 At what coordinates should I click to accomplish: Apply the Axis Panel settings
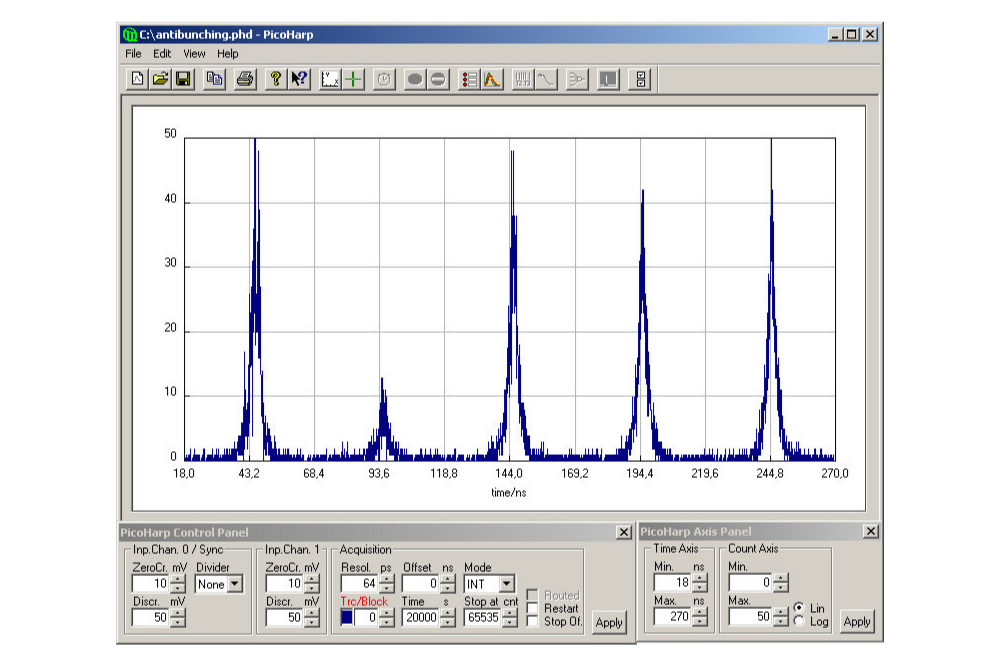(x=857, y=622)
